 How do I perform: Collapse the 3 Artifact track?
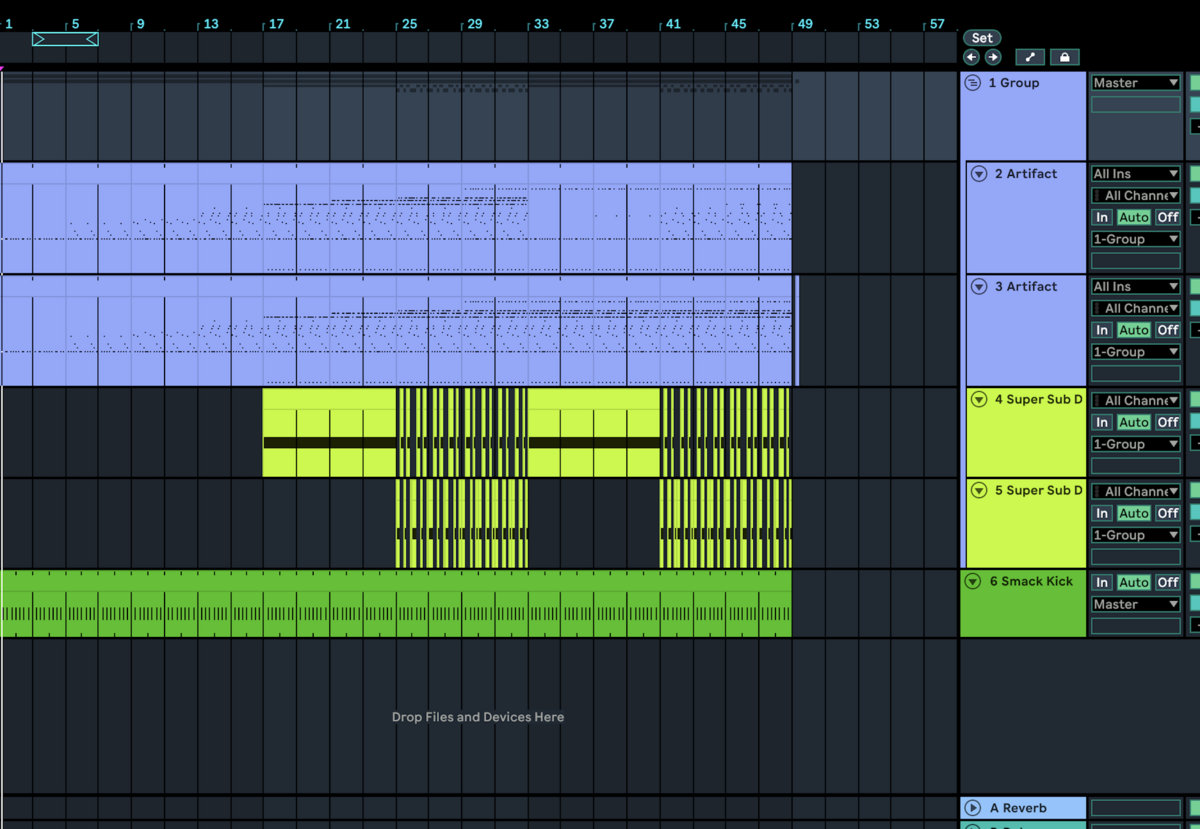980,287
